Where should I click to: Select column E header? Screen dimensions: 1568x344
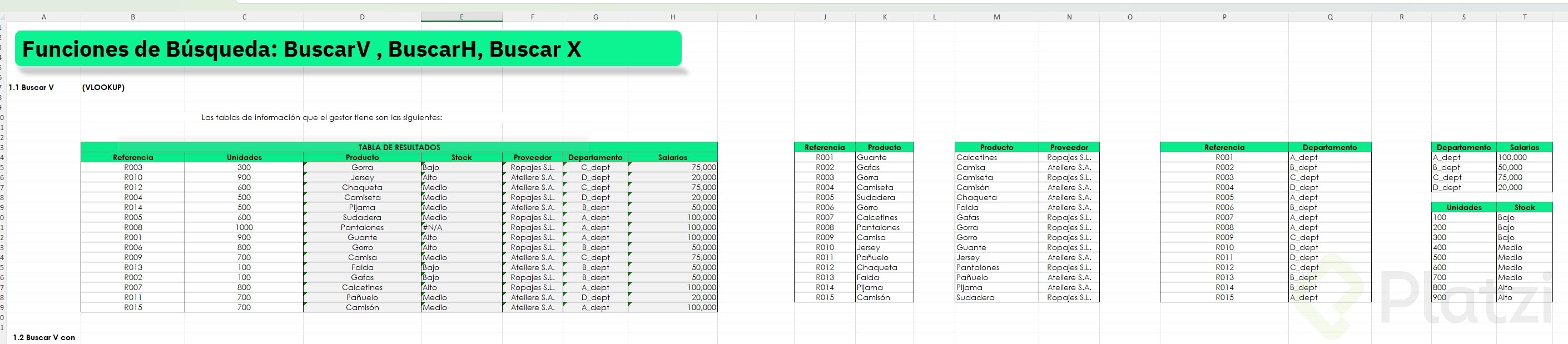coord(462,17)
